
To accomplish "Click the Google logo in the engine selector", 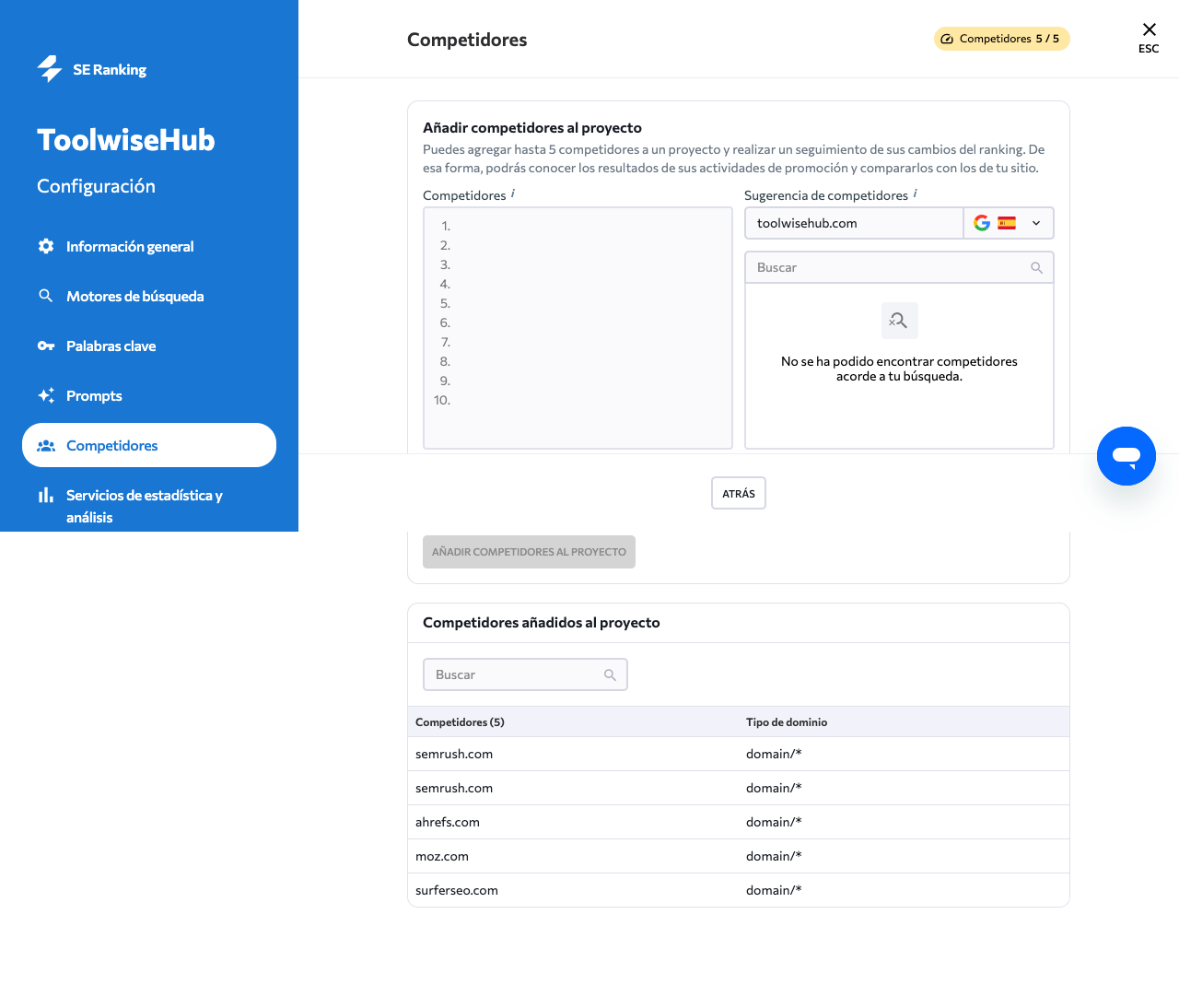I will (982, 223).
